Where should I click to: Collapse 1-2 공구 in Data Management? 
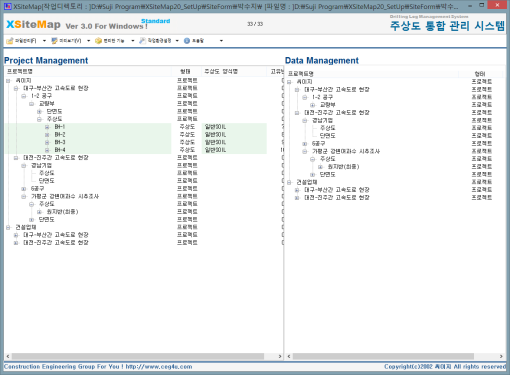click(305, 97)
